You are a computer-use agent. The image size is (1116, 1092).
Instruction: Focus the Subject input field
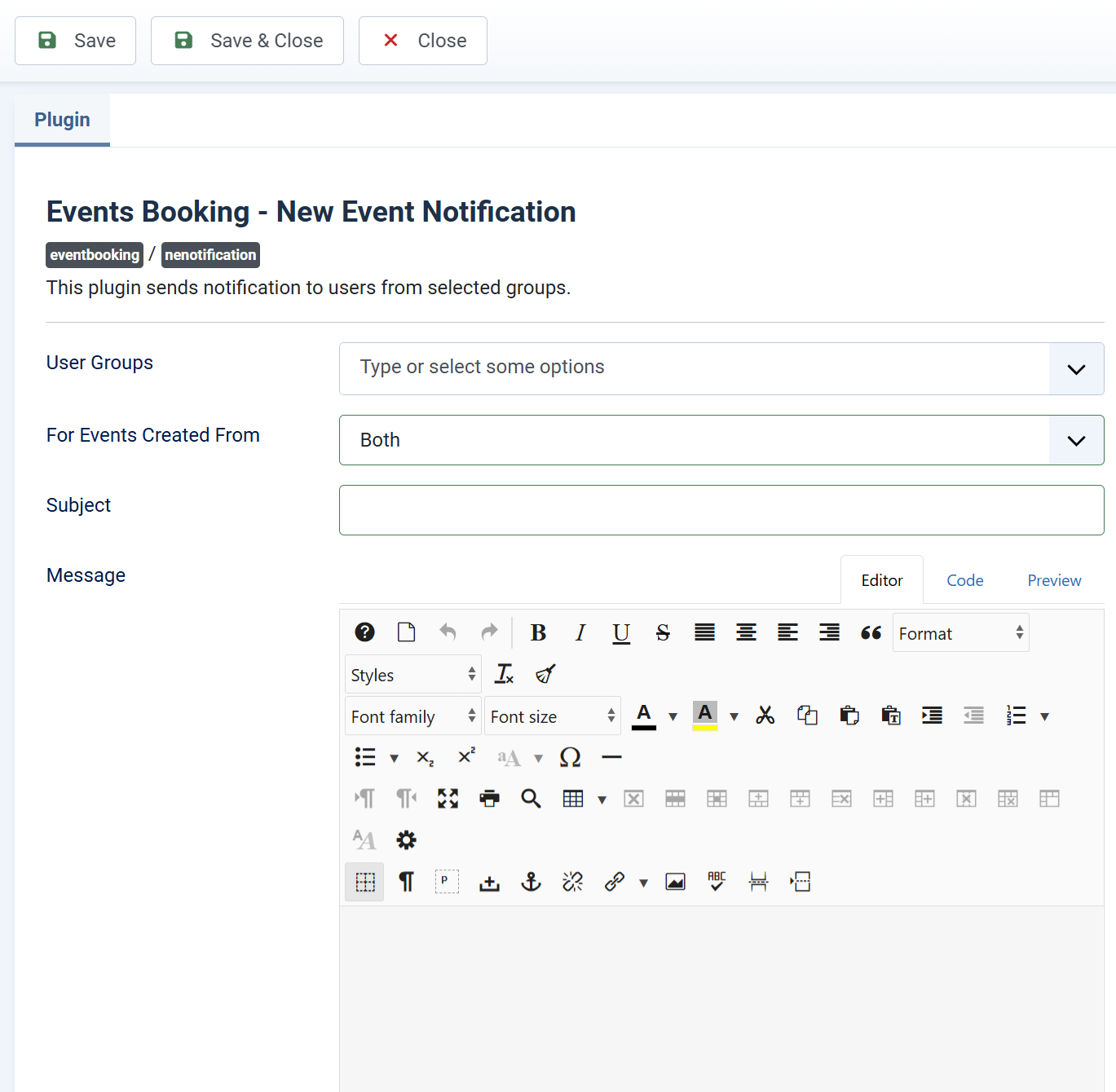[721, 510]
